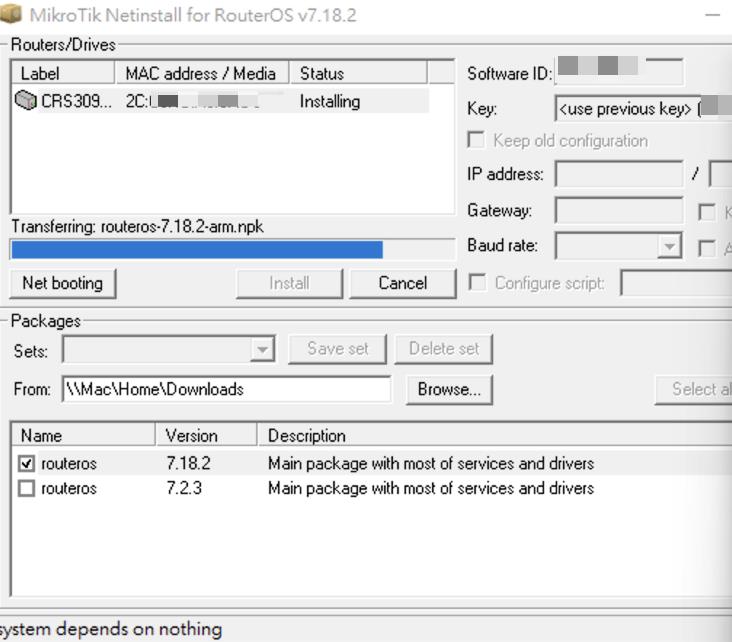The image size is (732, 642).
Task: Cancel the current installation
Action: tap(403, 283)
